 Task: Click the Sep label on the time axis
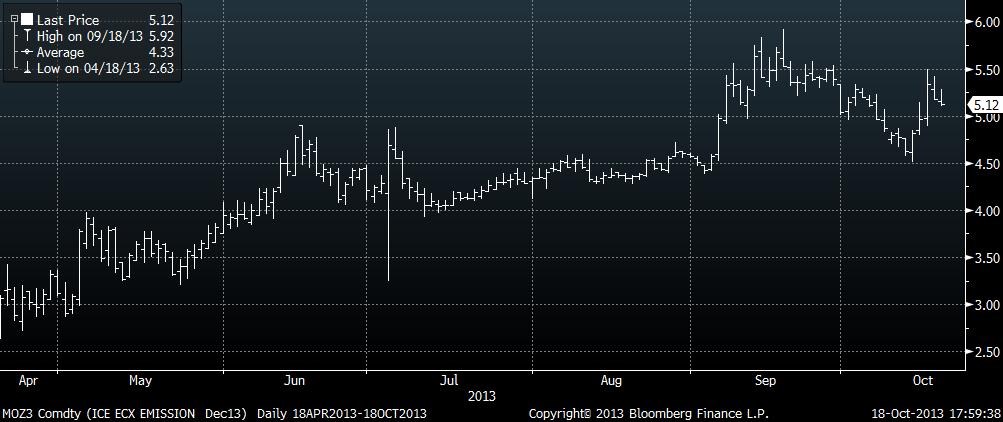[x=766, y=381]
